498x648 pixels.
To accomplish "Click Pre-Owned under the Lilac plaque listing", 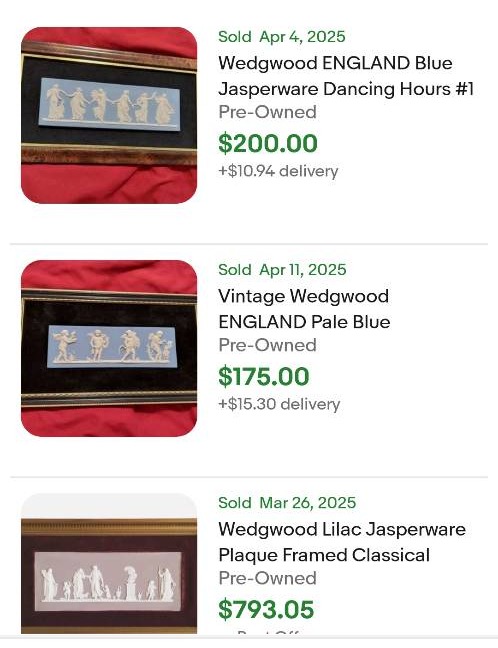I will coord(267,578).
